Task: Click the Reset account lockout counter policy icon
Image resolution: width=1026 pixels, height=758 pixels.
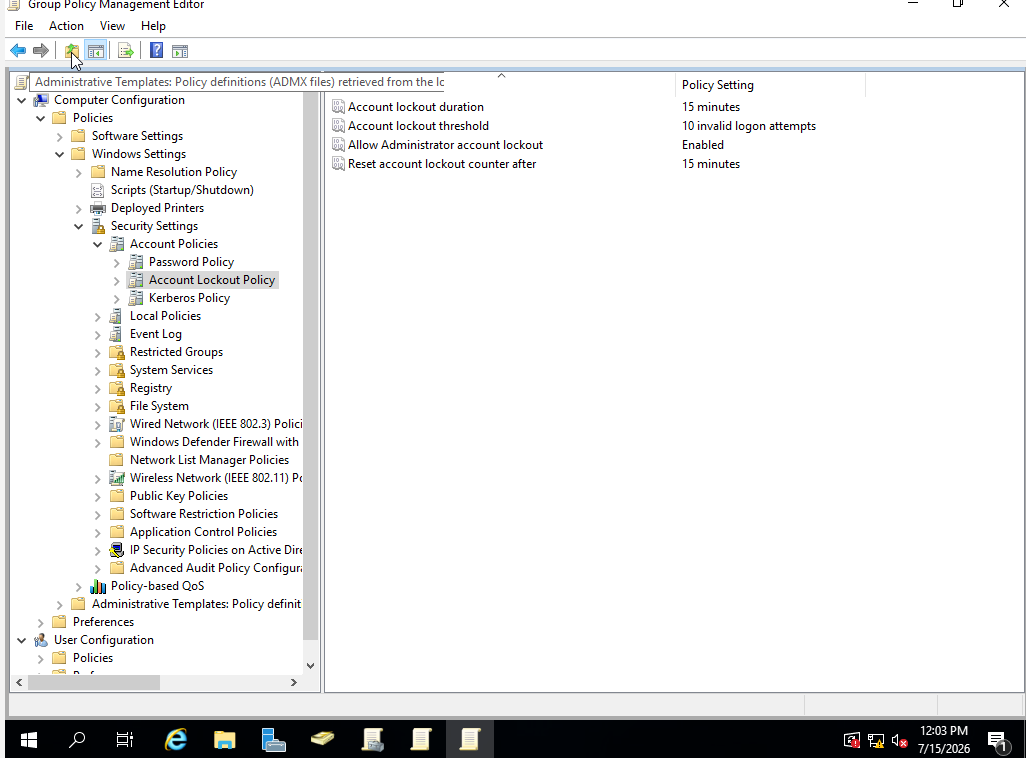Action: [338, 164]
